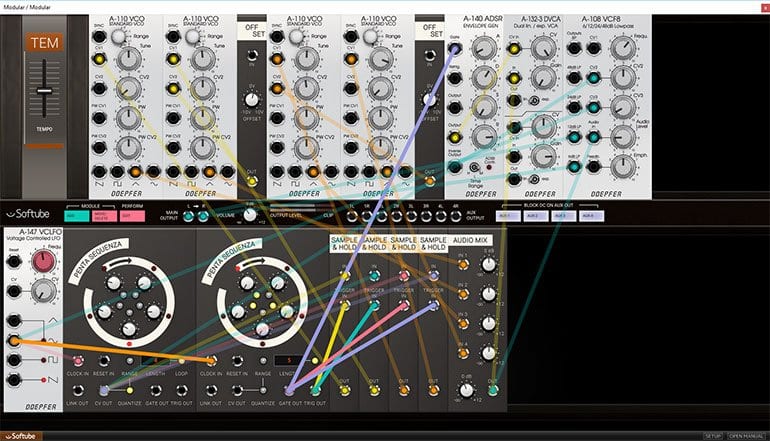Click the Main Output R jack
Image resolution: width=770 pixels, height=441 pixels.
tap(203, 216)
